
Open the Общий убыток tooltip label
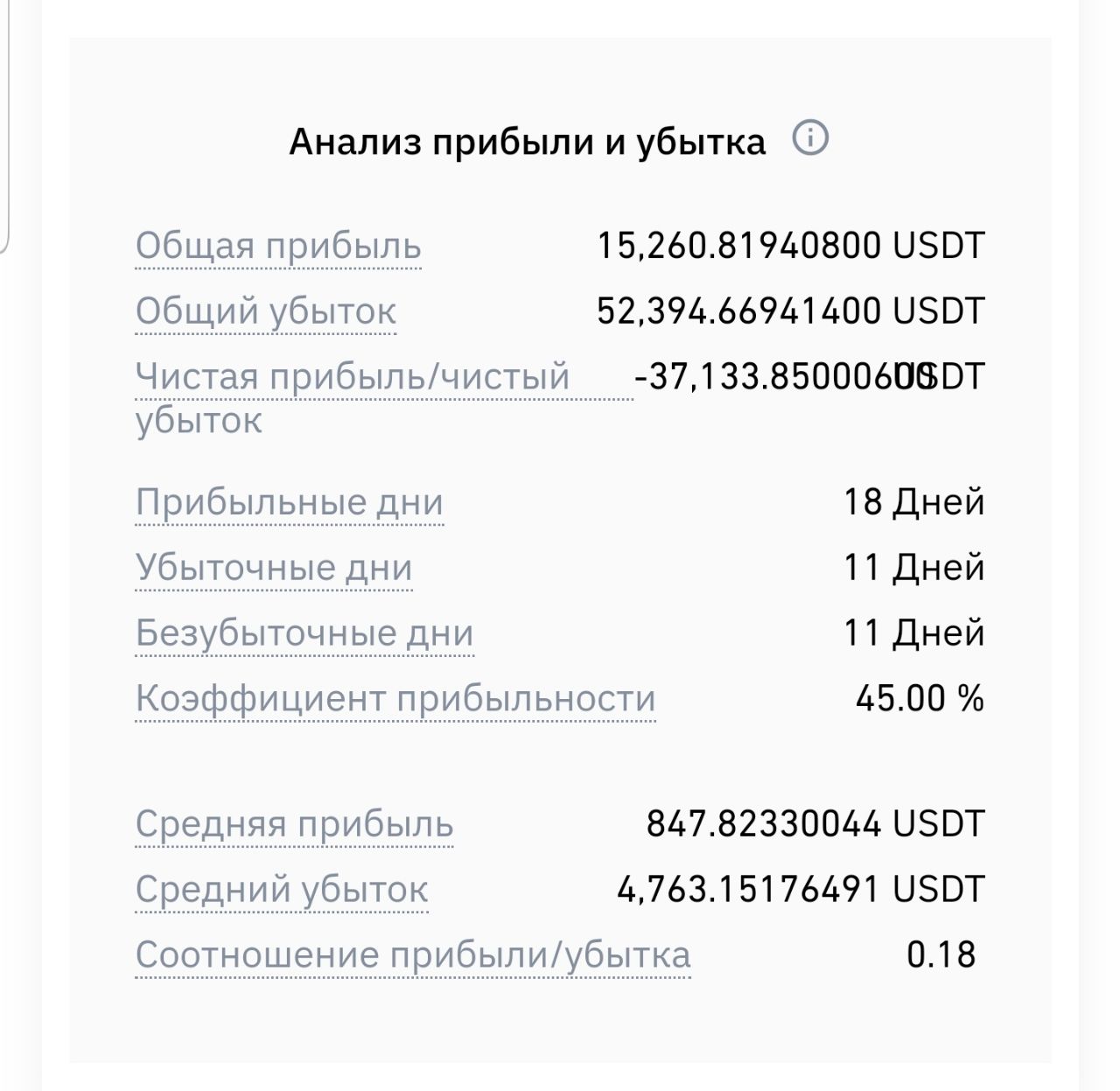point(266,311)
